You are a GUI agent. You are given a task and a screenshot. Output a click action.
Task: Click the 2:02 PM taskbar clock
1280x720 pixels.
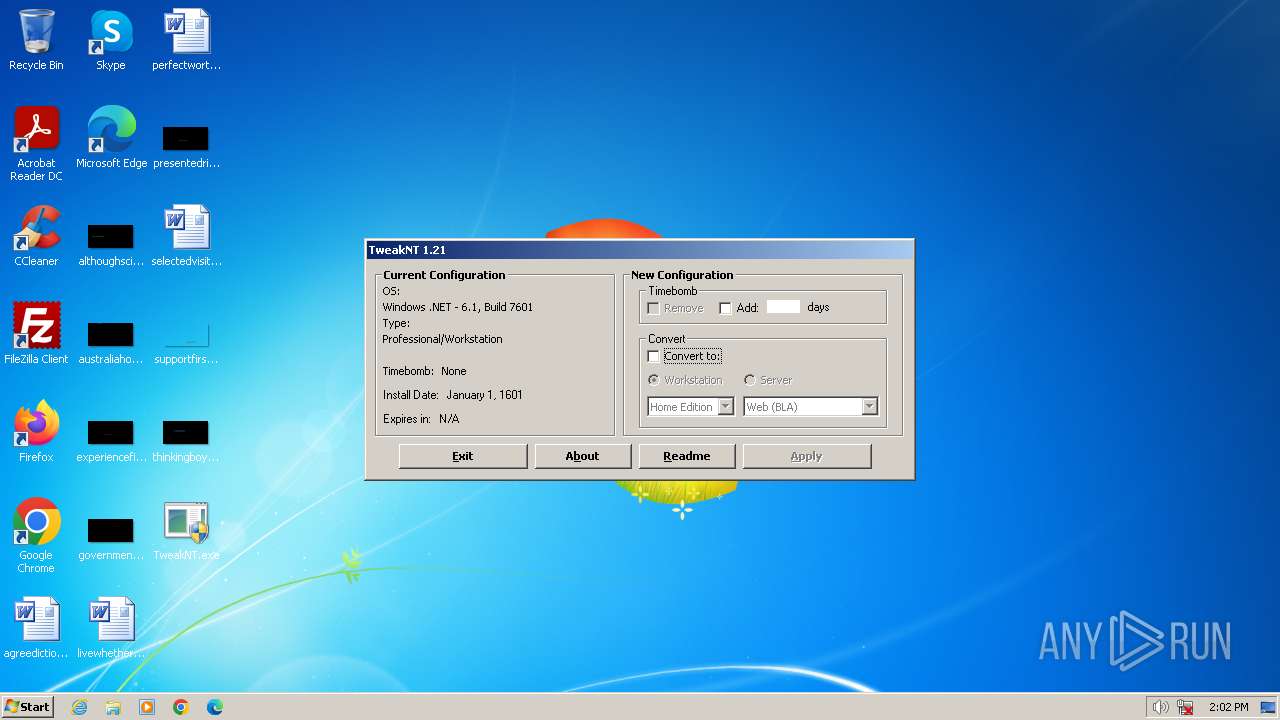pos(1228,707)
